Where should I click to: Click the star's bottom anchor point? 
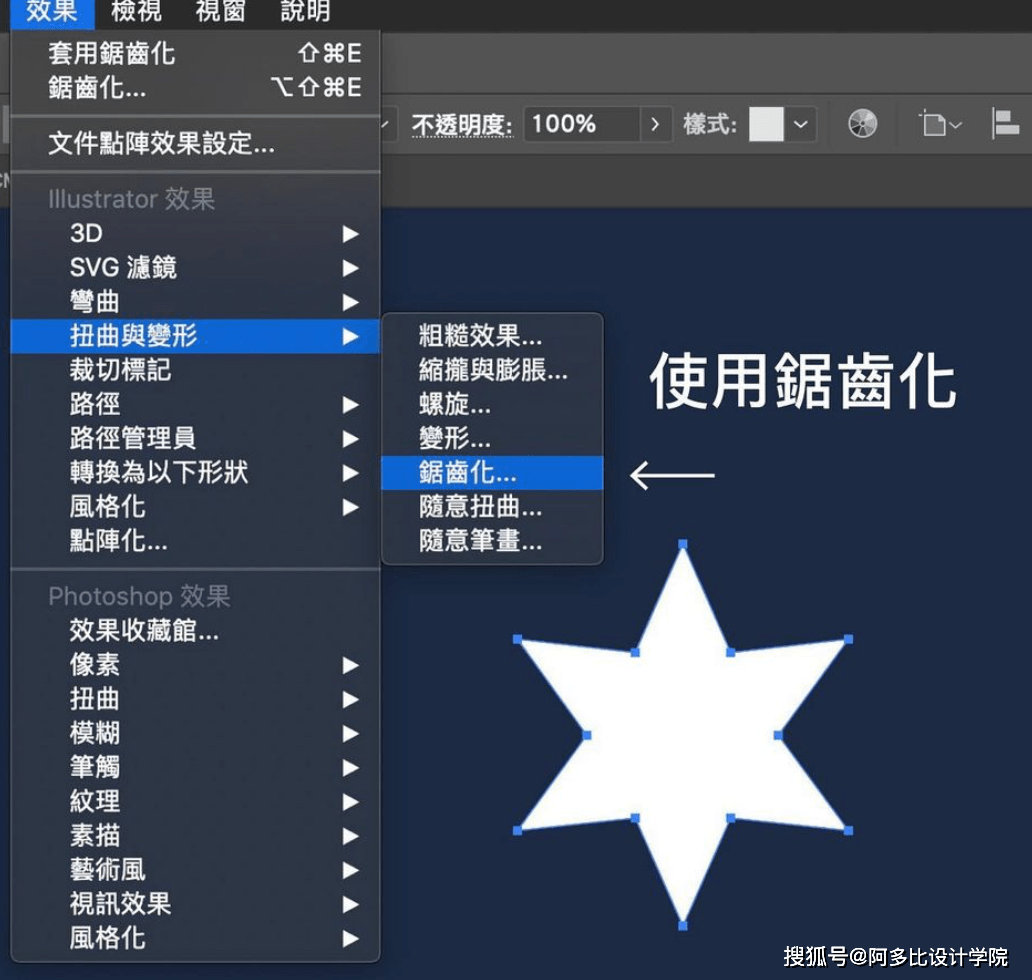[683, 926]
